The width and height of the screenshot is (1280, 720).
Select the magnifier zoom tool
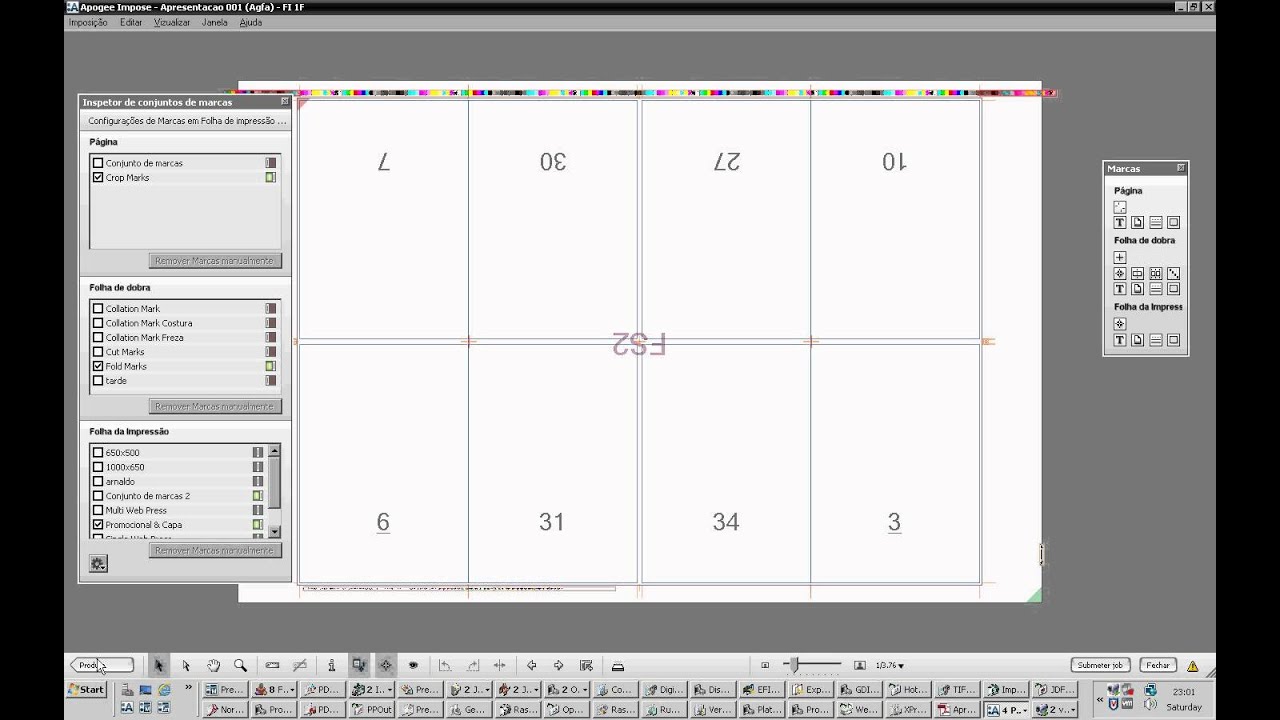click(240, 665)
